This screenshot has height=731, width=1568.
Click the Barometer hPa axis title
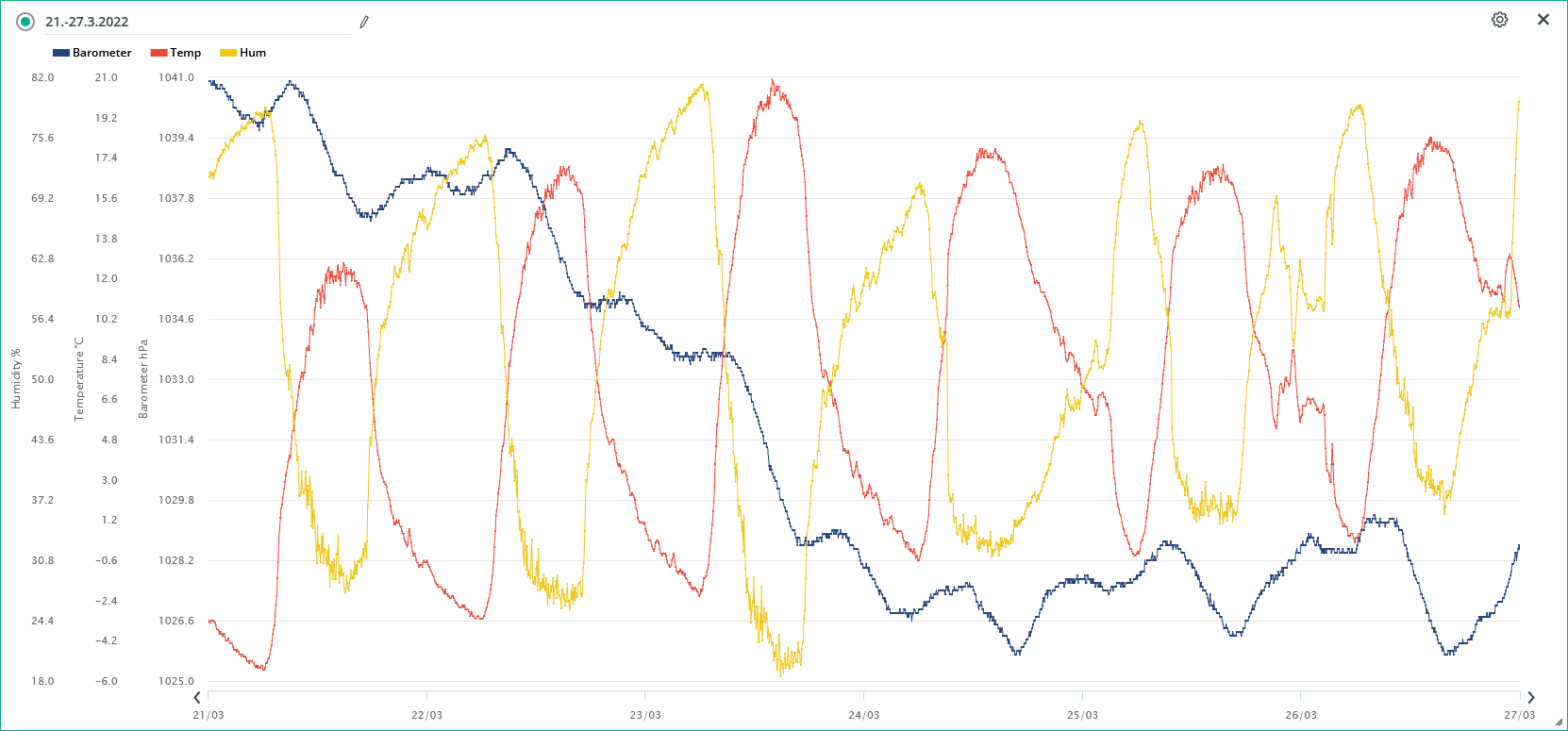143,379
